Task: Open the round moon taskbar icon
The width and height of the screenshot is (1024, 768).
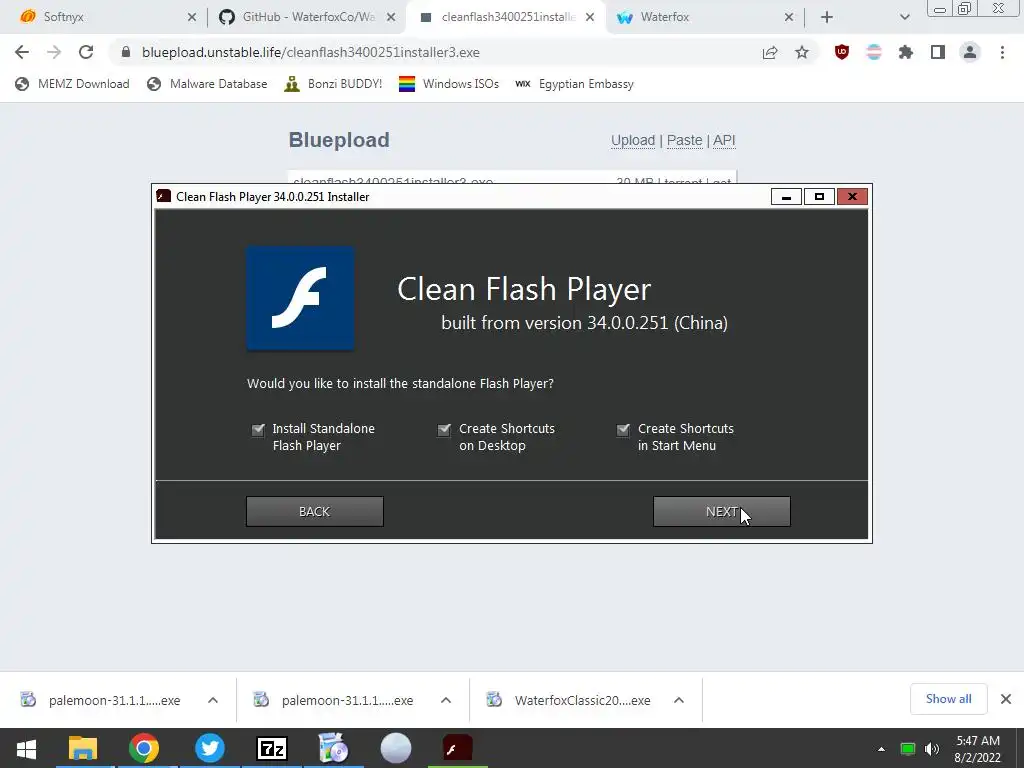Action: pyautogui.click(x=396, y=748)
